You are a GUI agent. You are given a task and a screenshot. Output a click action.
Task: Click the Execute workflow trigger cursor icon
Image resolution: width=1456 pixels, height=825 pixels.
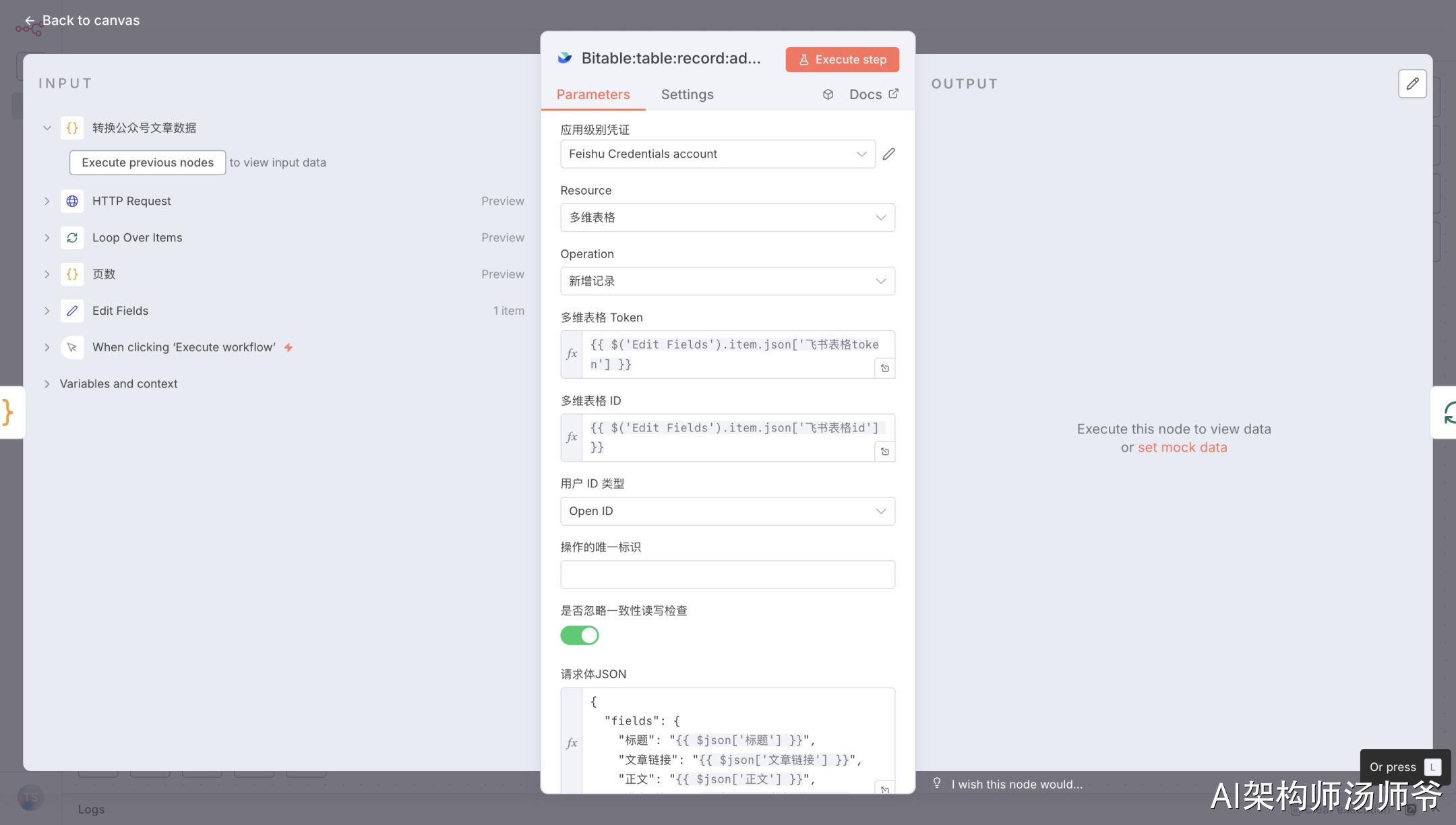click(72, 347)
